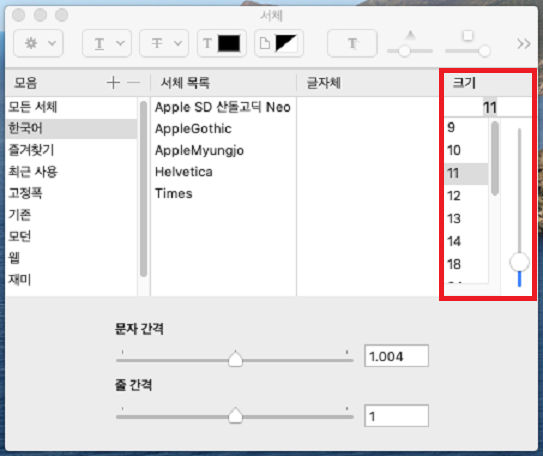Select font size 10
The image size is (543, 456).
[x=466, y=150]
